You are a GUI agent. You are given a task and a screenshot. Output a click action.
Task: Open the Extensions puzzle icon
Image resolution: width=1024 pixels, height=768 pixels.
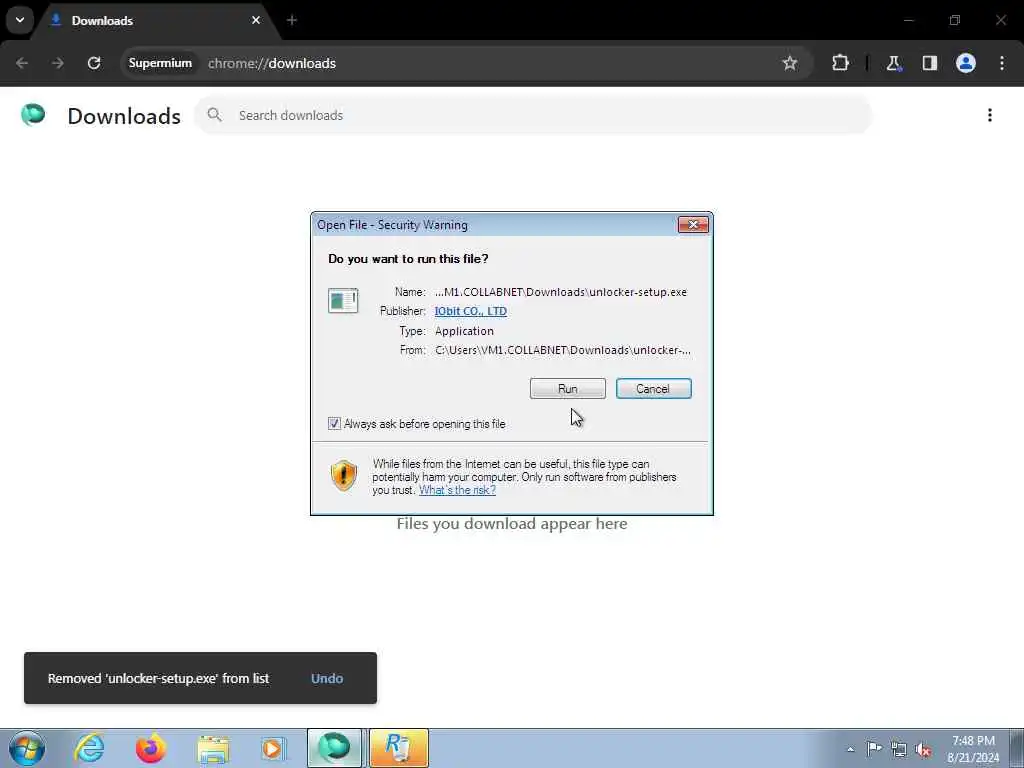tap(840, 63)
